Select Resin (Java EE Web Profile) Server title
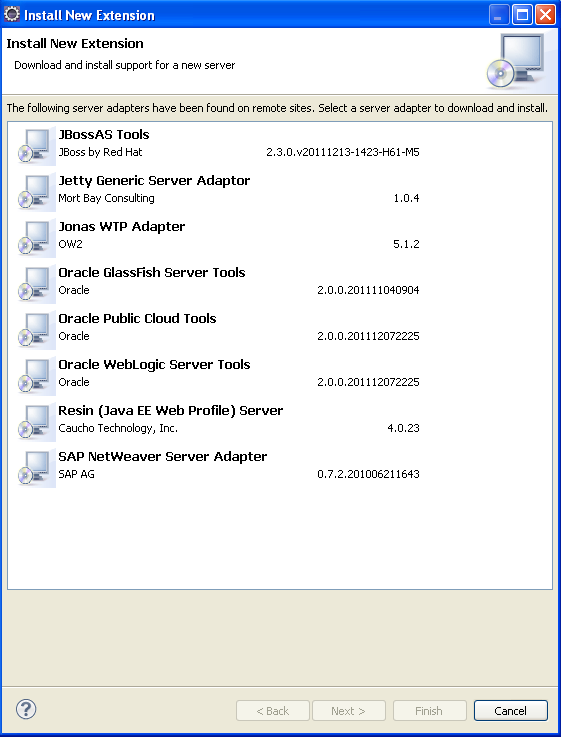 tap(171, 411)
